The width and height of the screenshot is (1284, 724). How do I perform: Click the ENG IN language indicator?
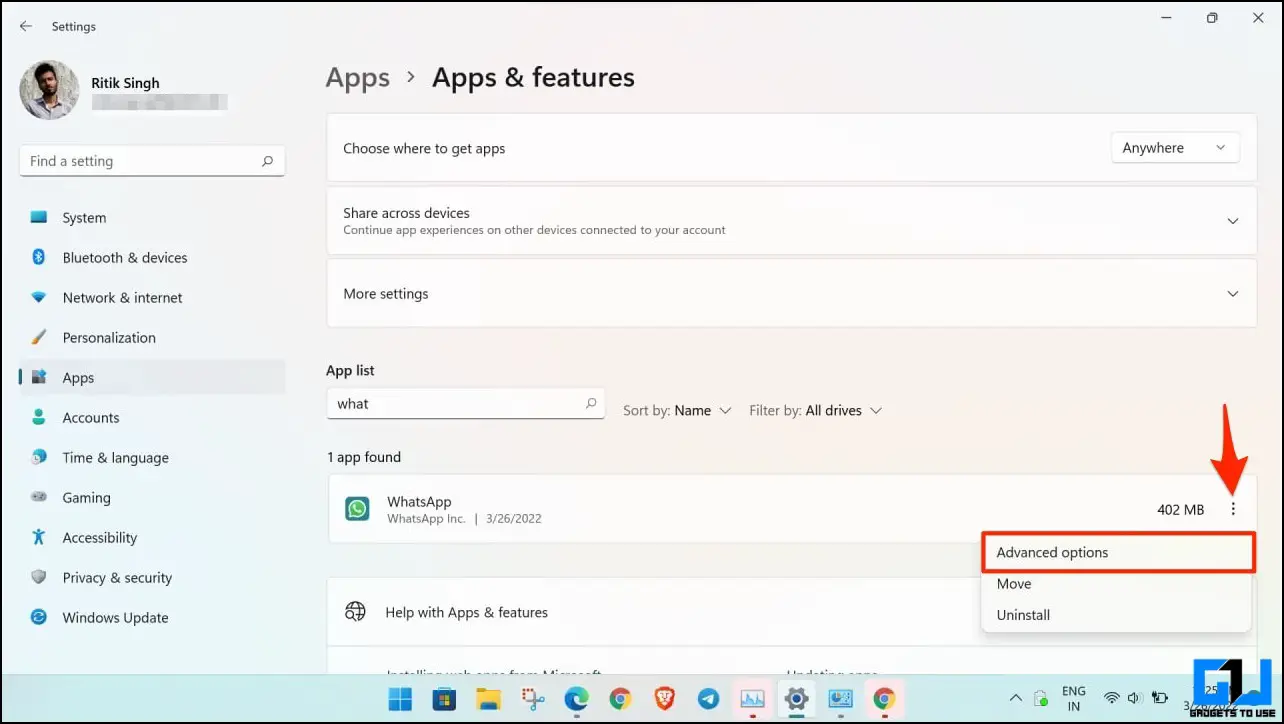(x=1074, y=699)
